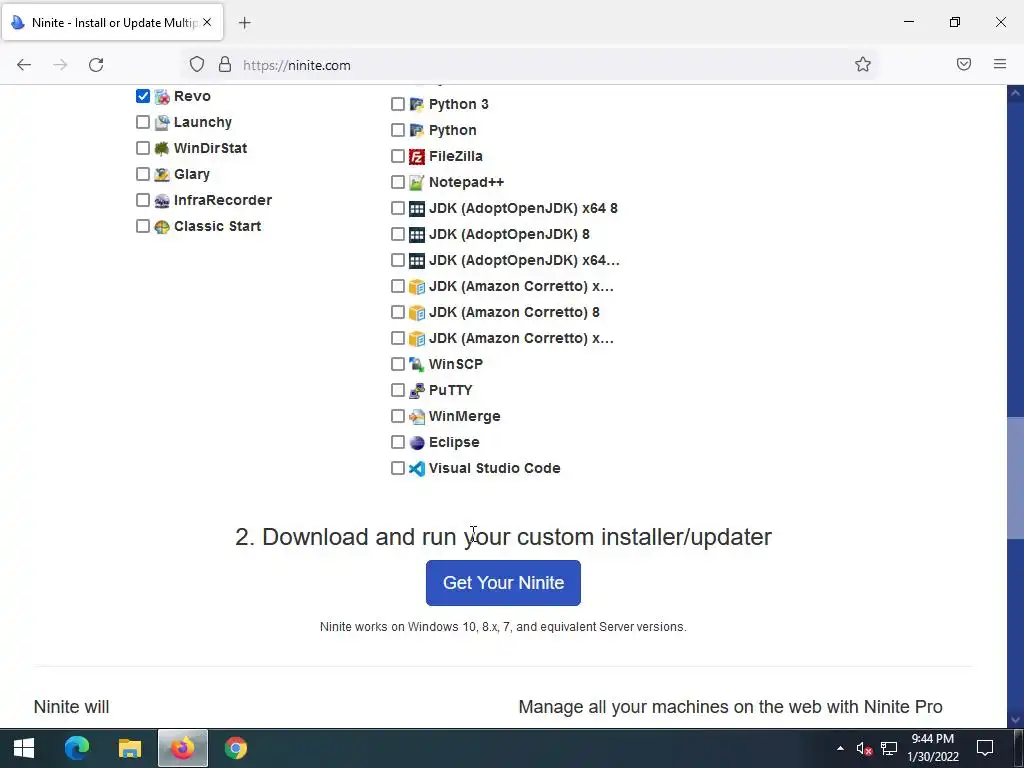Click the Eclipse sphere icon
Screen dimensions: 1024x768
tap(417, 443)
